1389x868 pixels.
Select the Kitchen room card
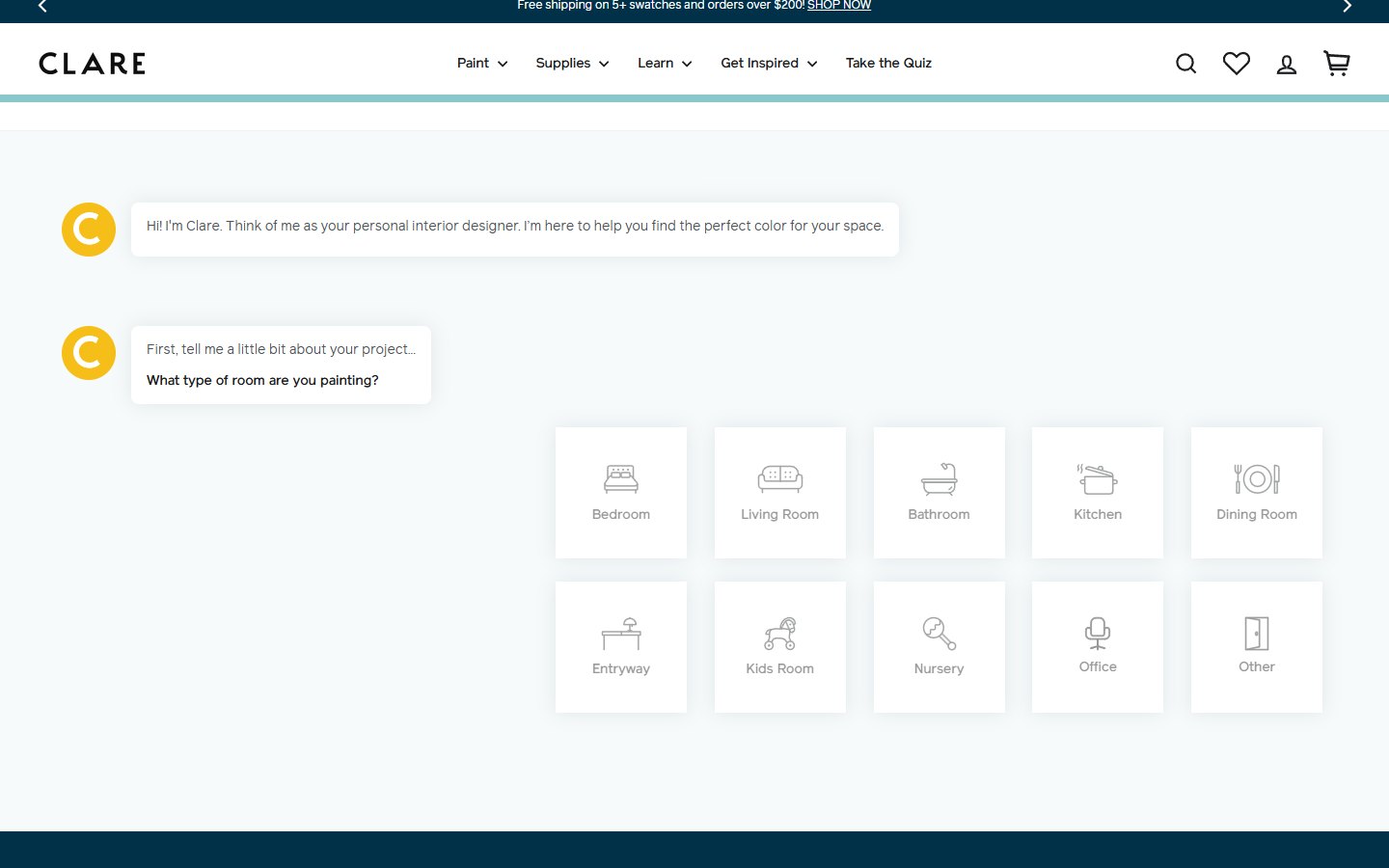tap(1098, 493)
